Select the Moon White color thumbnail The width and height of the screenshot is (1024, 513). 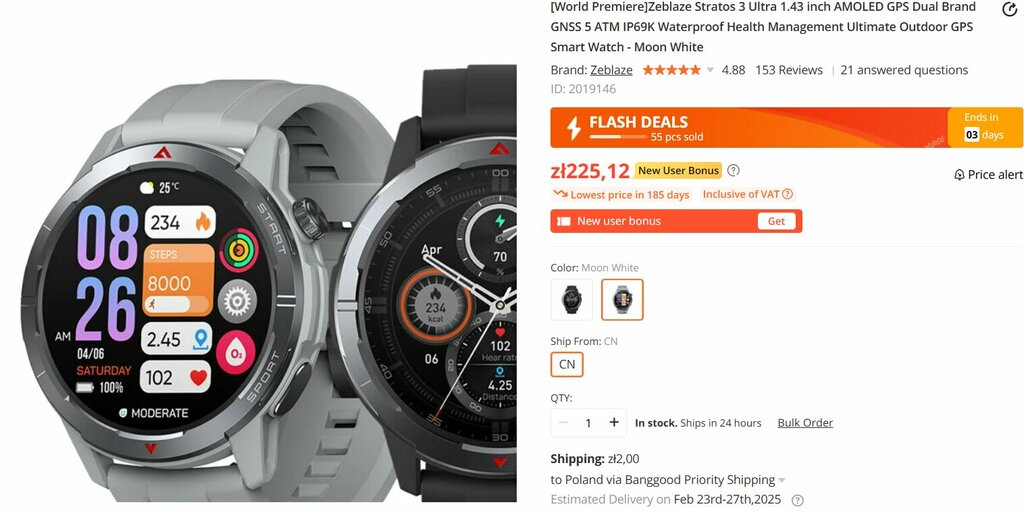[622, 300]
